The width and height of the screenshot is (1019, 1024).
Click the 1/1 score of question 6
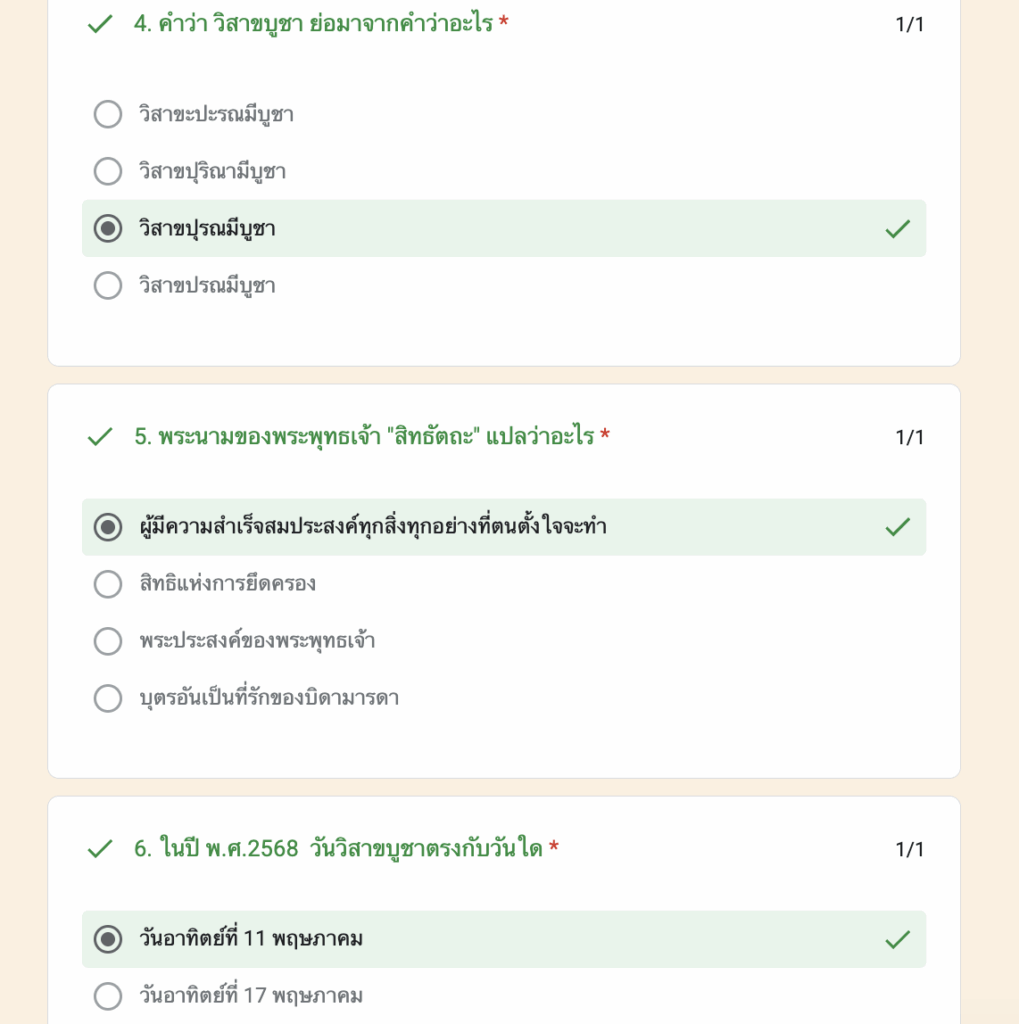click(909, 850)
